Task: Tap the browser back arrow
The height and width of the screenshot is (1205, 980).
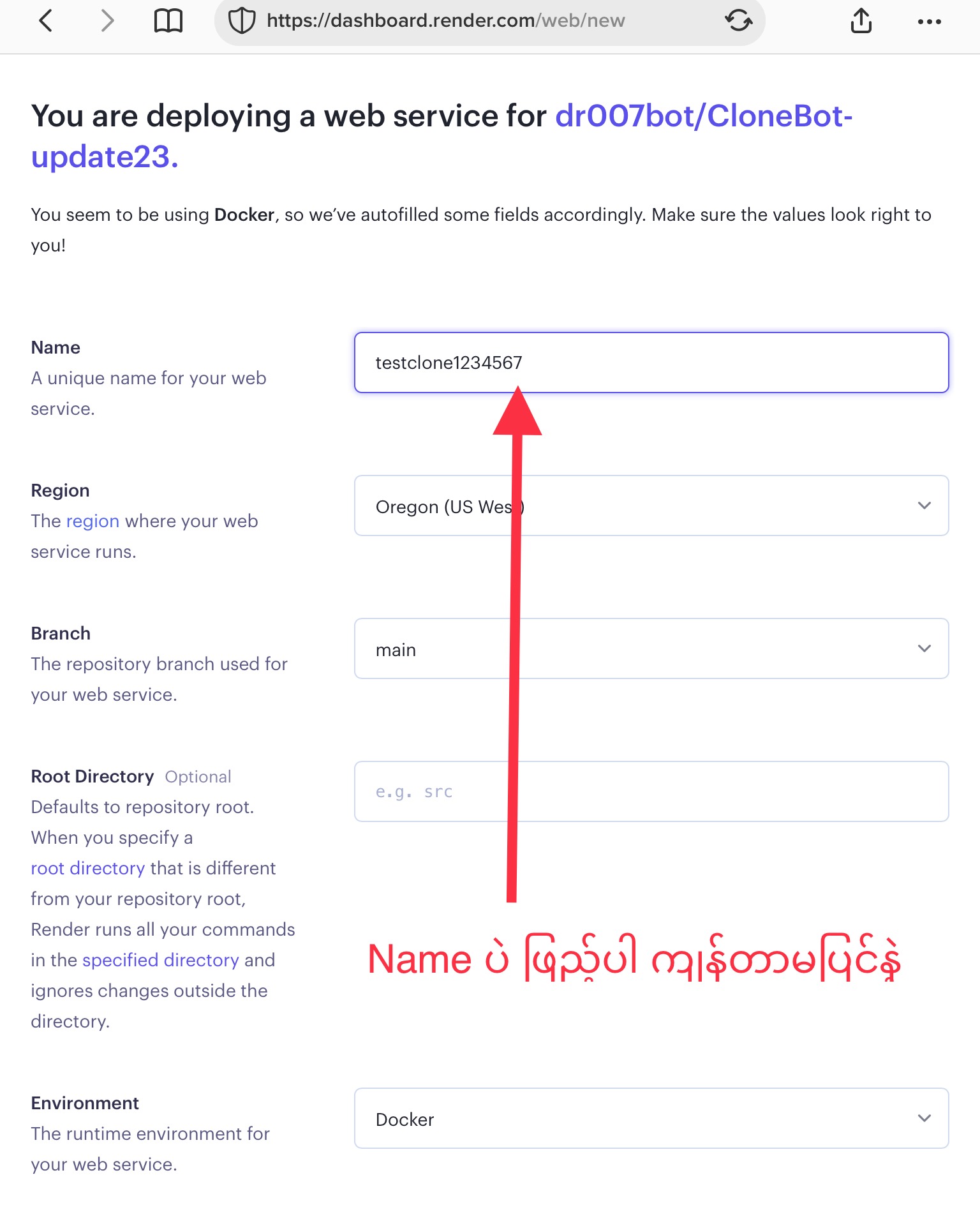Action: [46, 21]
